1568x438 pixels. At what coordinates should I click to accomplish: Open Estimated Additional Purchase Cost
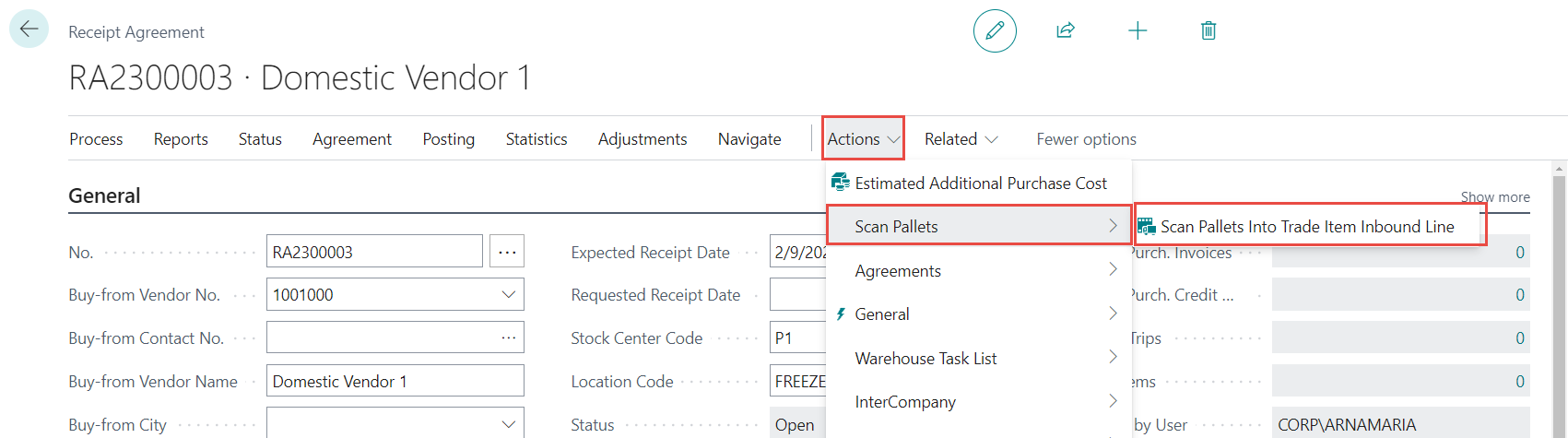[x=980, y=183]
